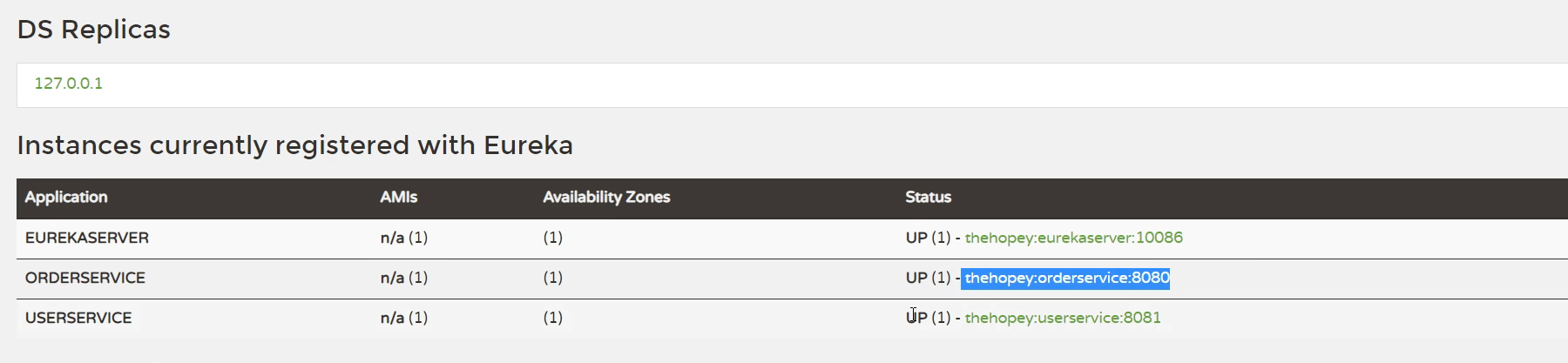Click the Status column header
1568x363 pixels.
(x=929, y=198)
